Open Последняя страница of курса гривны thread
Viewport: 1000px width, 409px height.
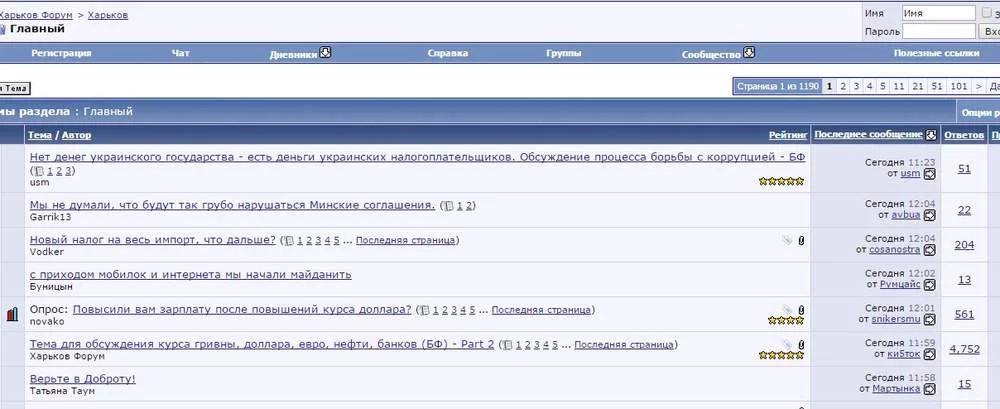(x=624, y=345)
